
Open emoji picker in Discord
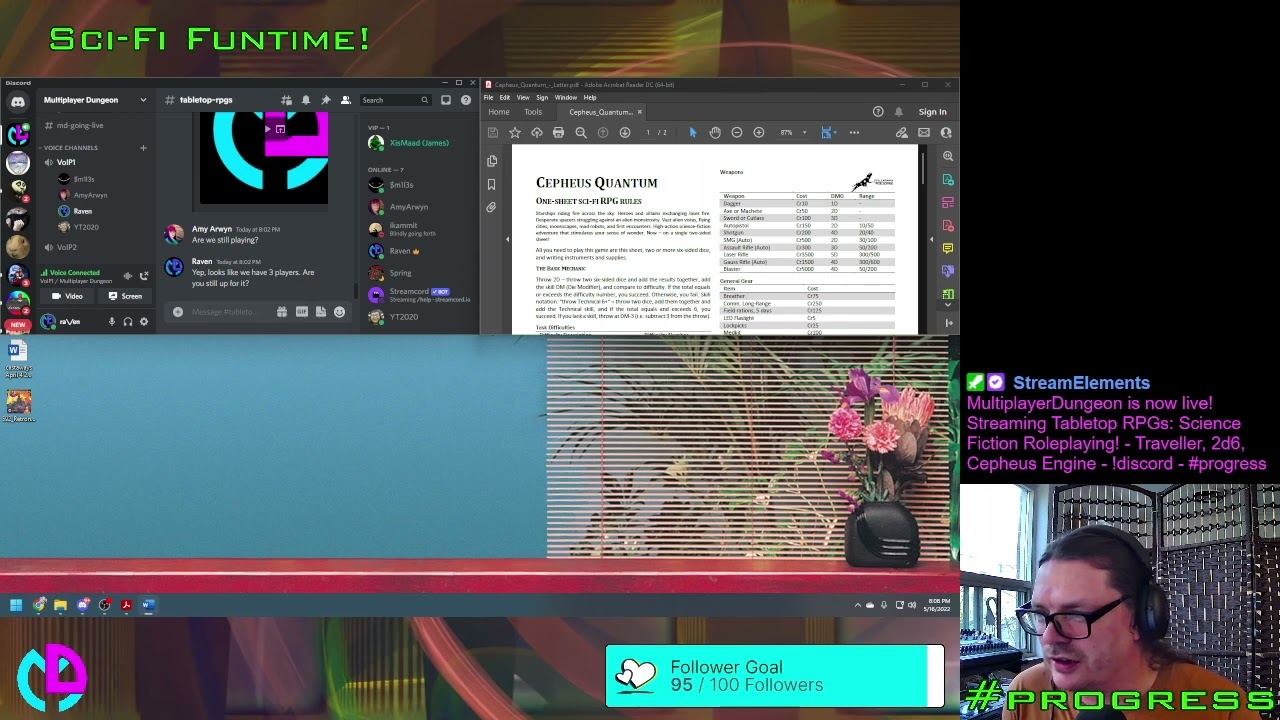[x=339, y=312]
